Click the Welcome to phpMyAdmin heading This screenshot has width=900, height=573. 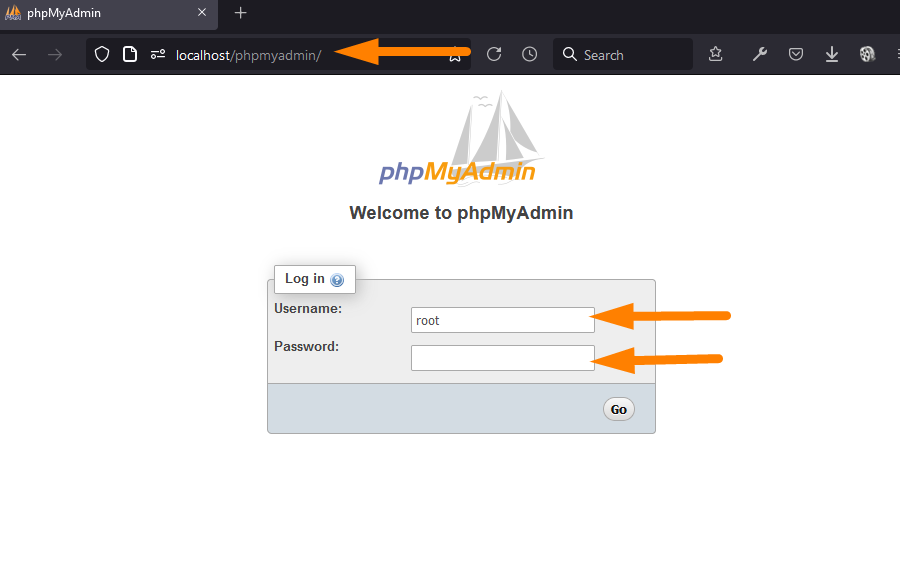(x=461, y=213)
